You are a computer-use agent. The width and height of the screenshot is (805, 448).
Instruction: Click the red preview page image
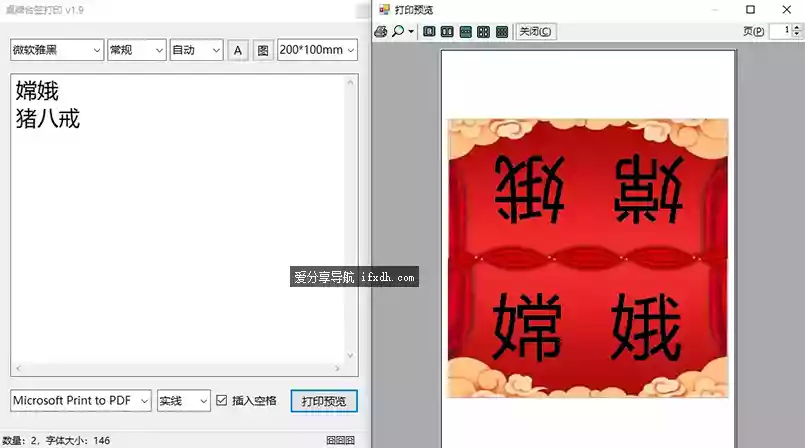[588, 258]
